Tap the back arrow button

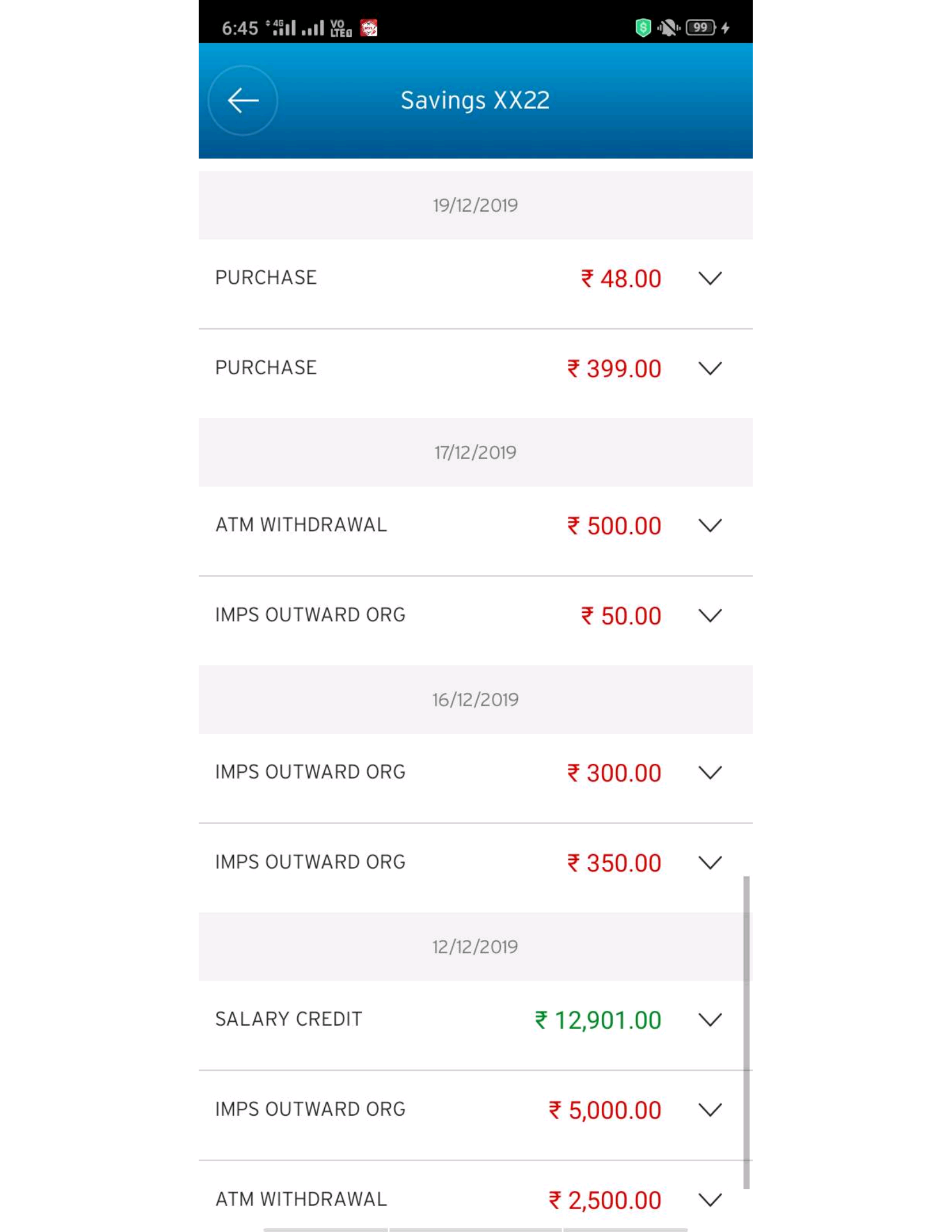coord(242,100)
